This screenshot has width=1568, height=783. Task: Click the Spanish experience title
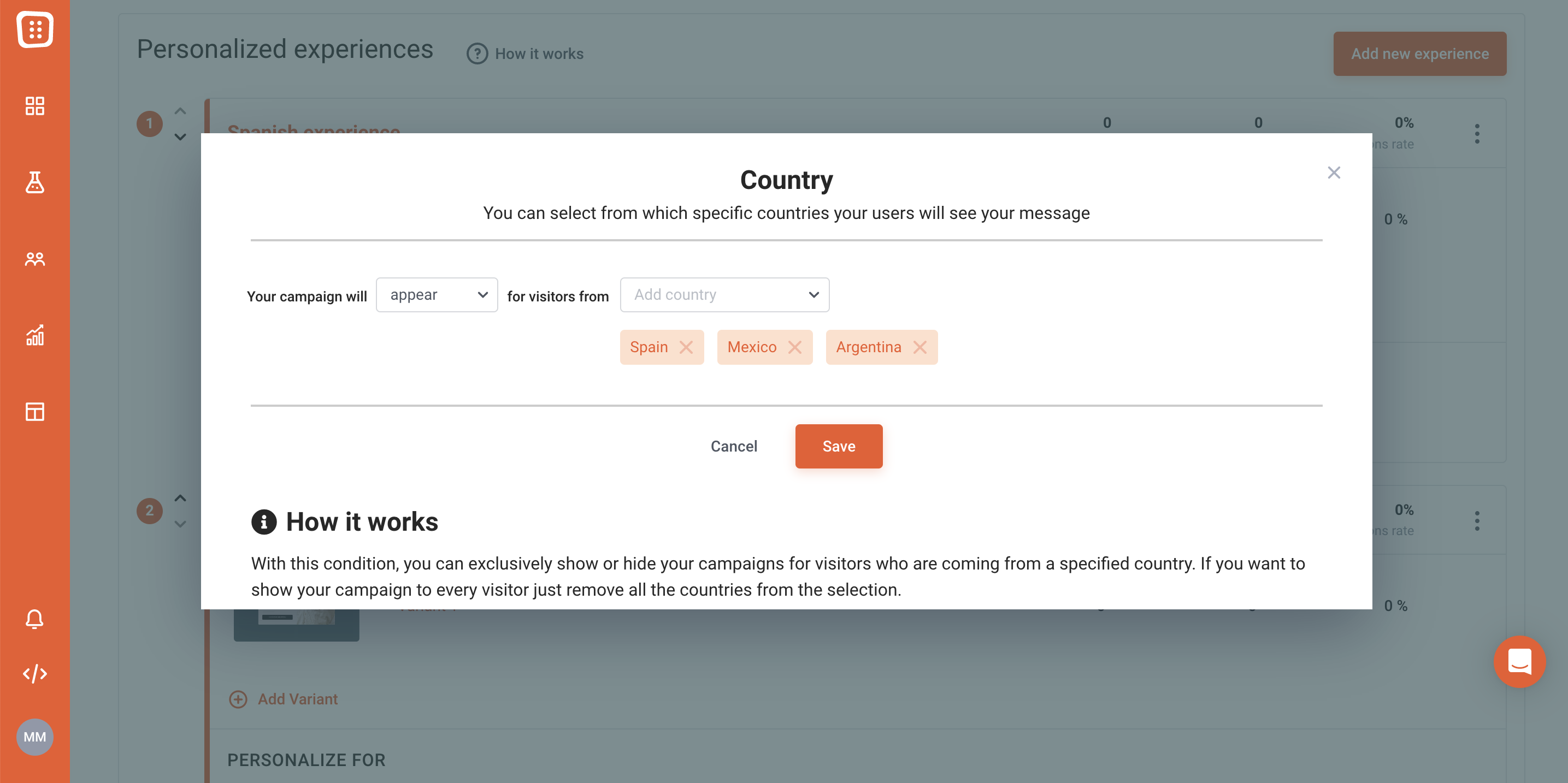[314, 128]
